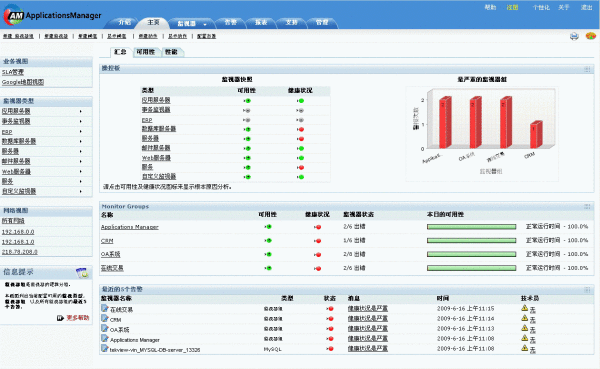Open the 报表 main tab
Viewport: 600px width, 369px height.
261,23
